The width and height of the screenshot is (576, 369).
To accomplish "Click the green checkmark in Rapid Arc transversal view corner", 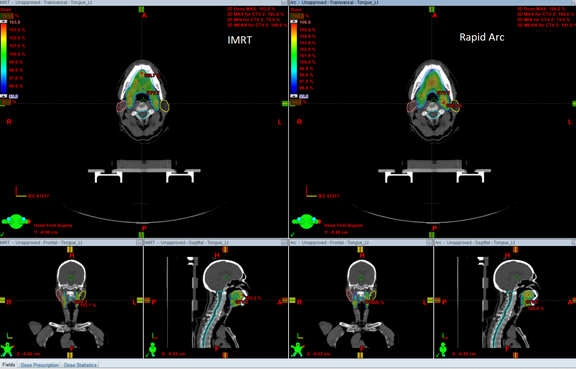I will pyautogui.click(x=293, y=234).
